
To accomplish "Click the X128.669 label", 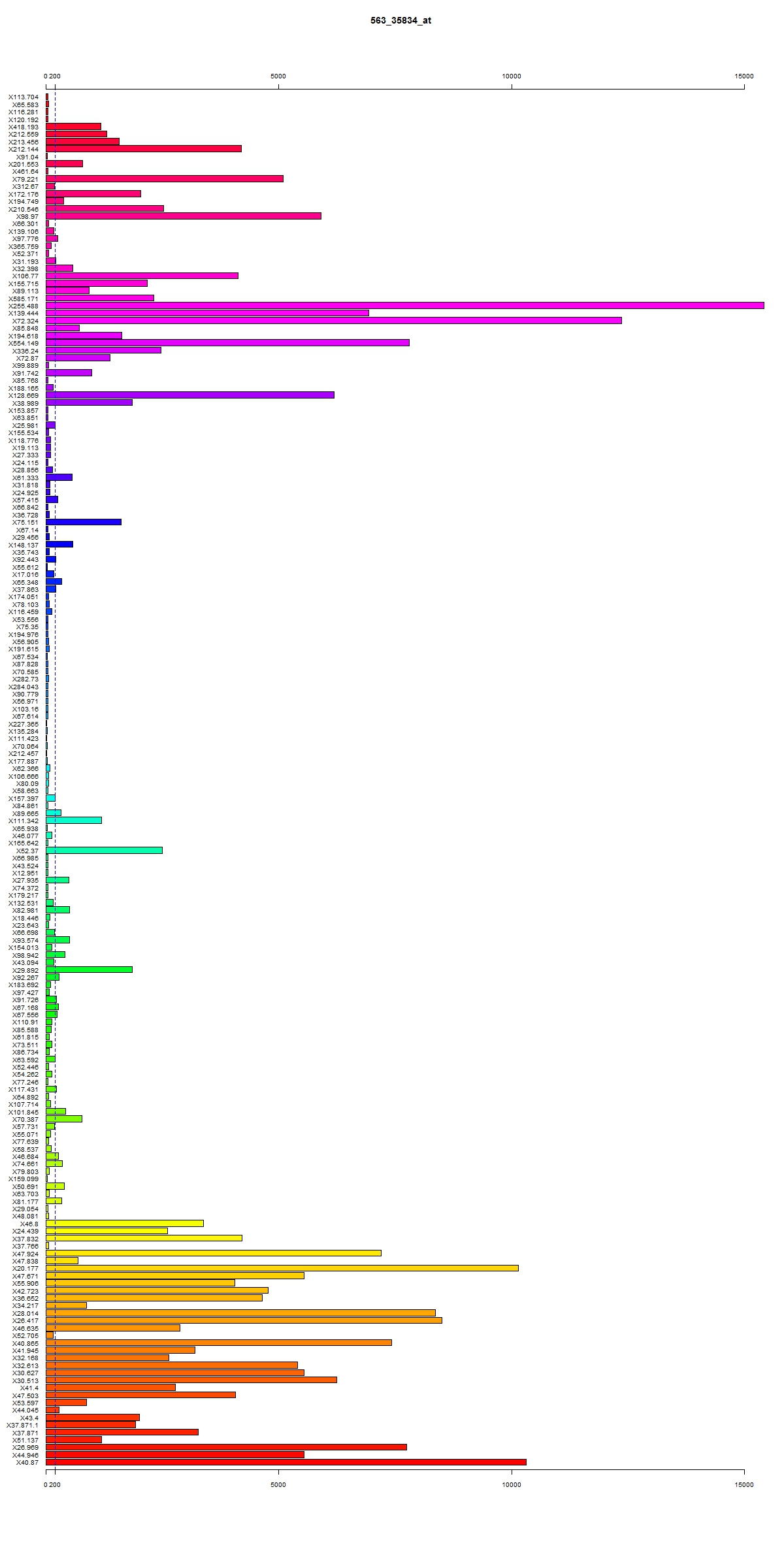I will click(24, 395).
